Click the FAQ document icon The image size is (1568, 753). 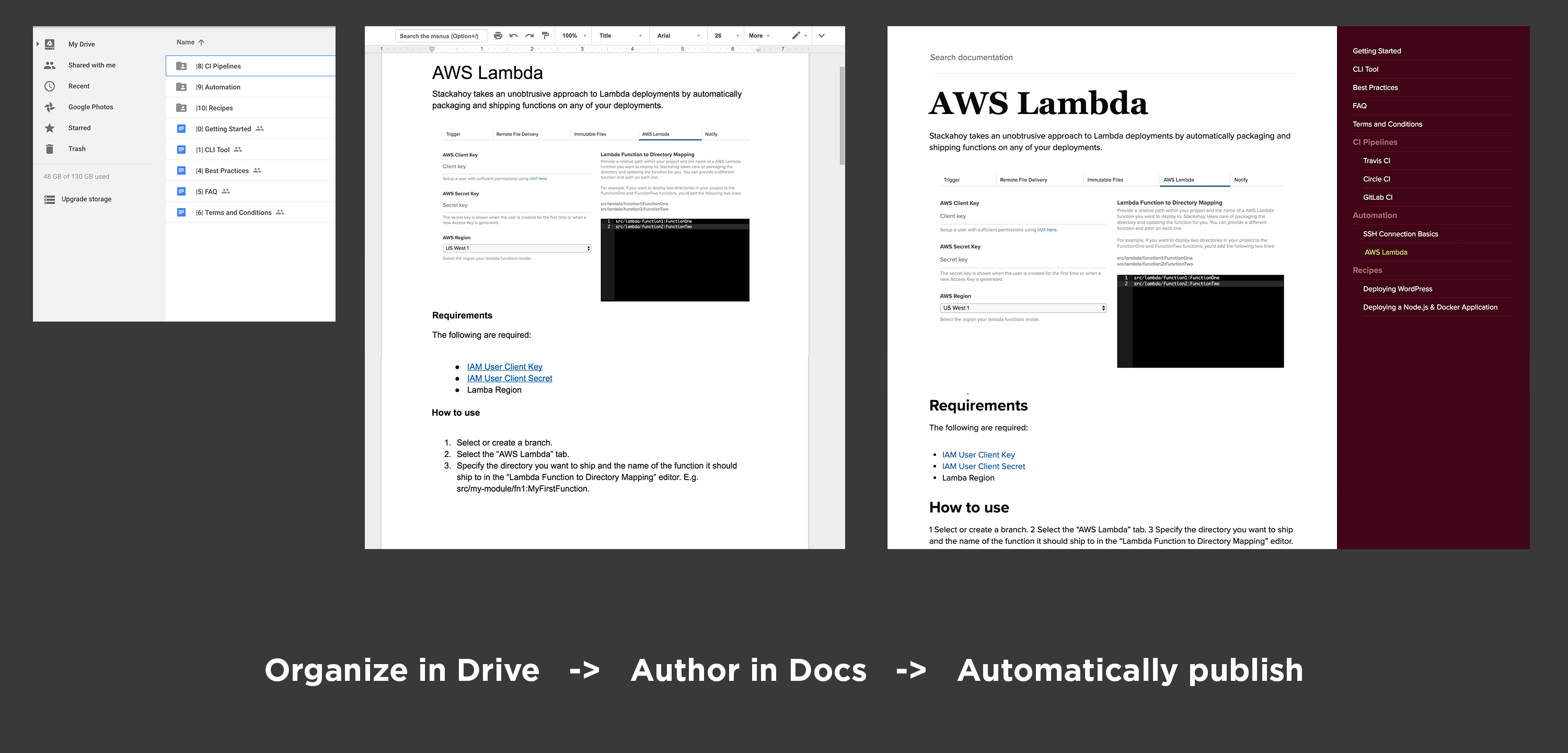point(181,191)
